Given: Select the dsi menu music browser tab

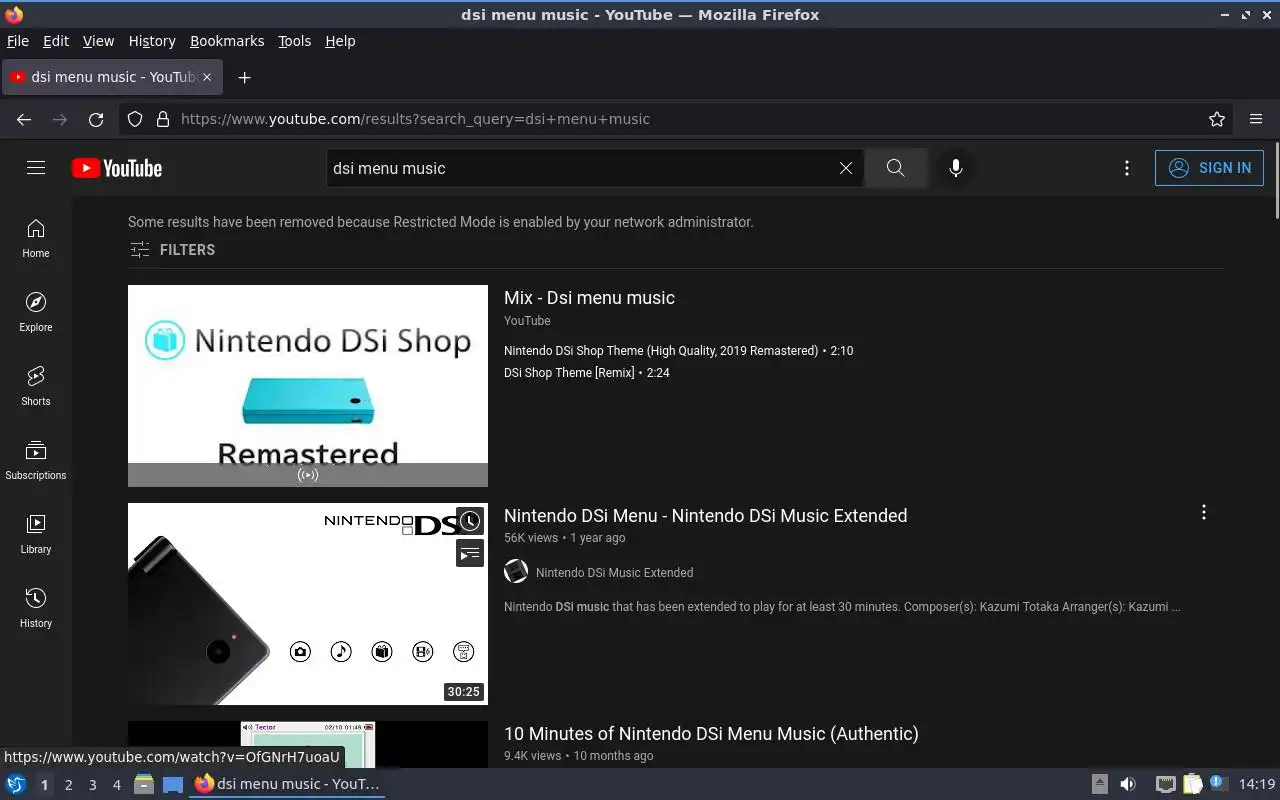Looking at the screenshot, I should (113, 77).
